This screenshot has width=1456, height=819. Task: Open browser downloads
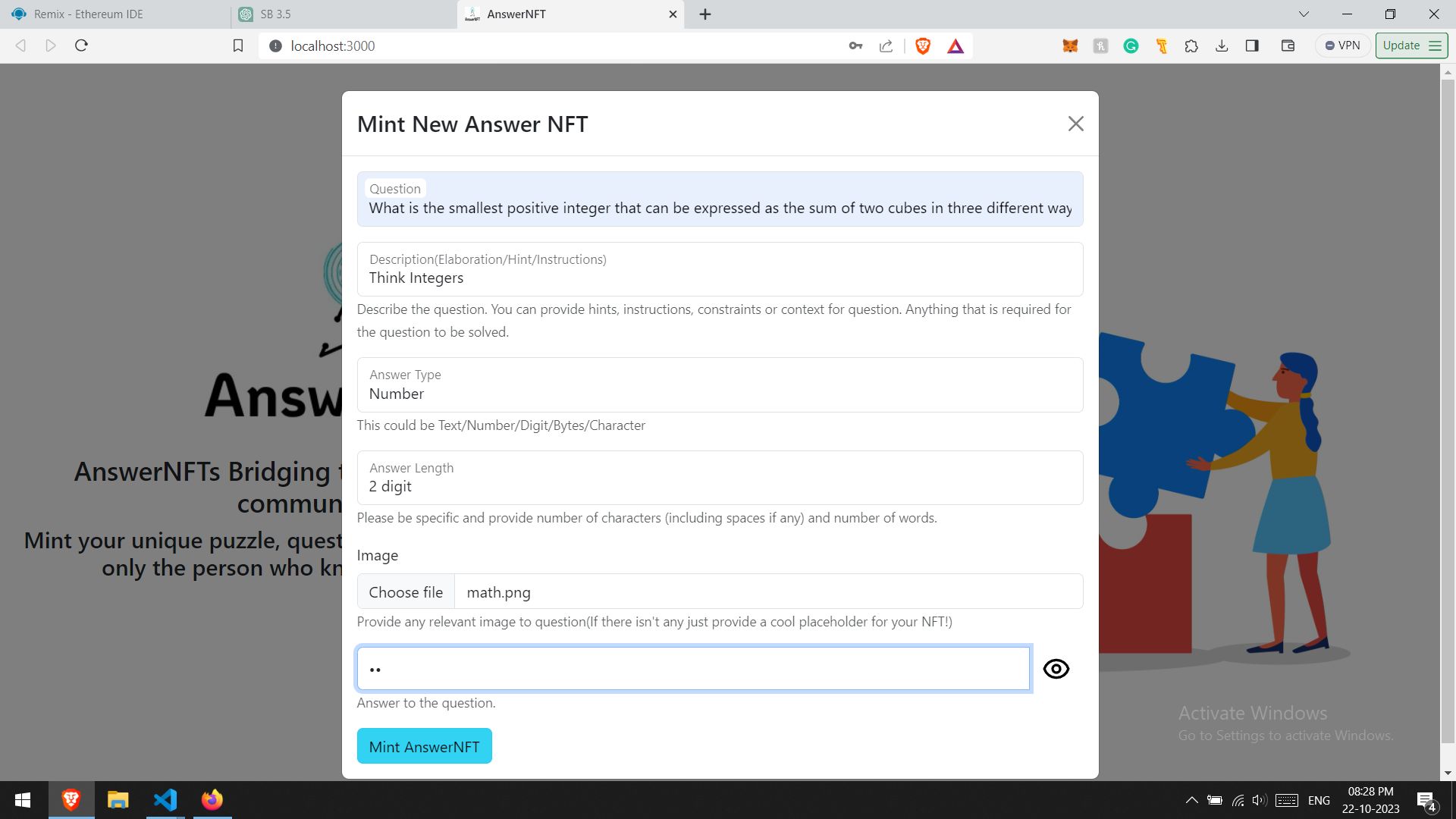click(x=1222, y=46)
